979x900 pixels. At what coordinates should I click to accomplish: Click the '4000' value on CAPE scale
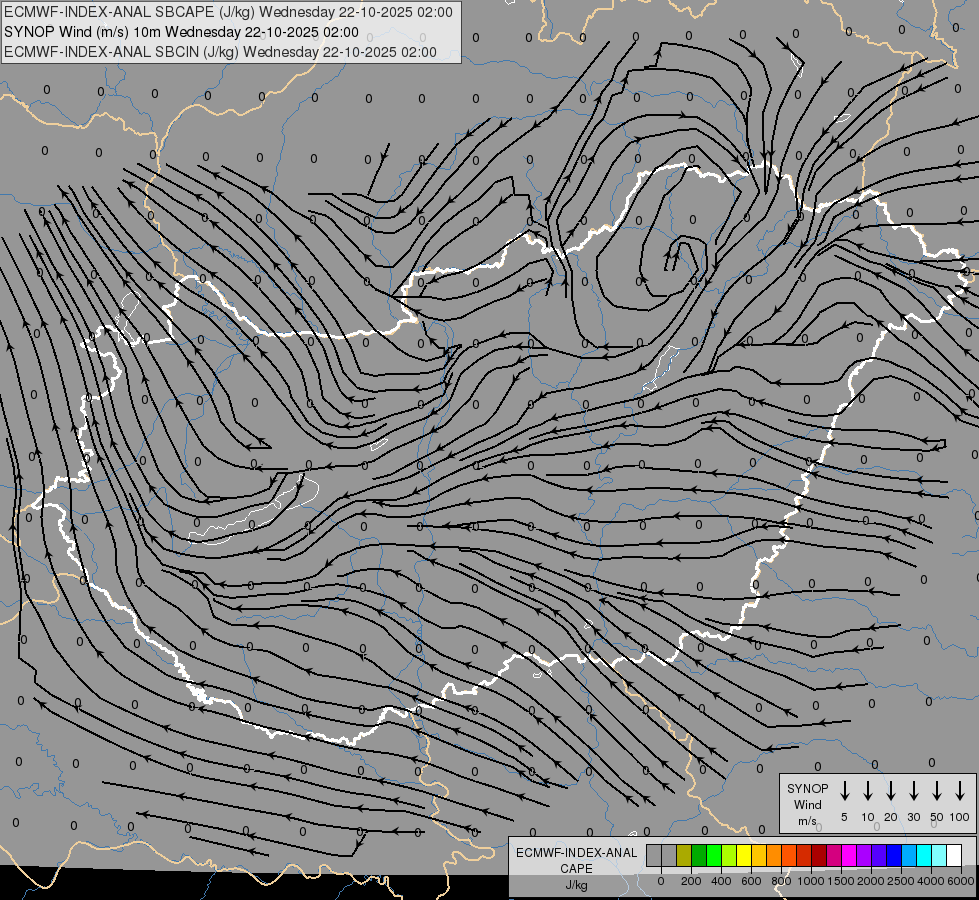click(x=930, y=881)
